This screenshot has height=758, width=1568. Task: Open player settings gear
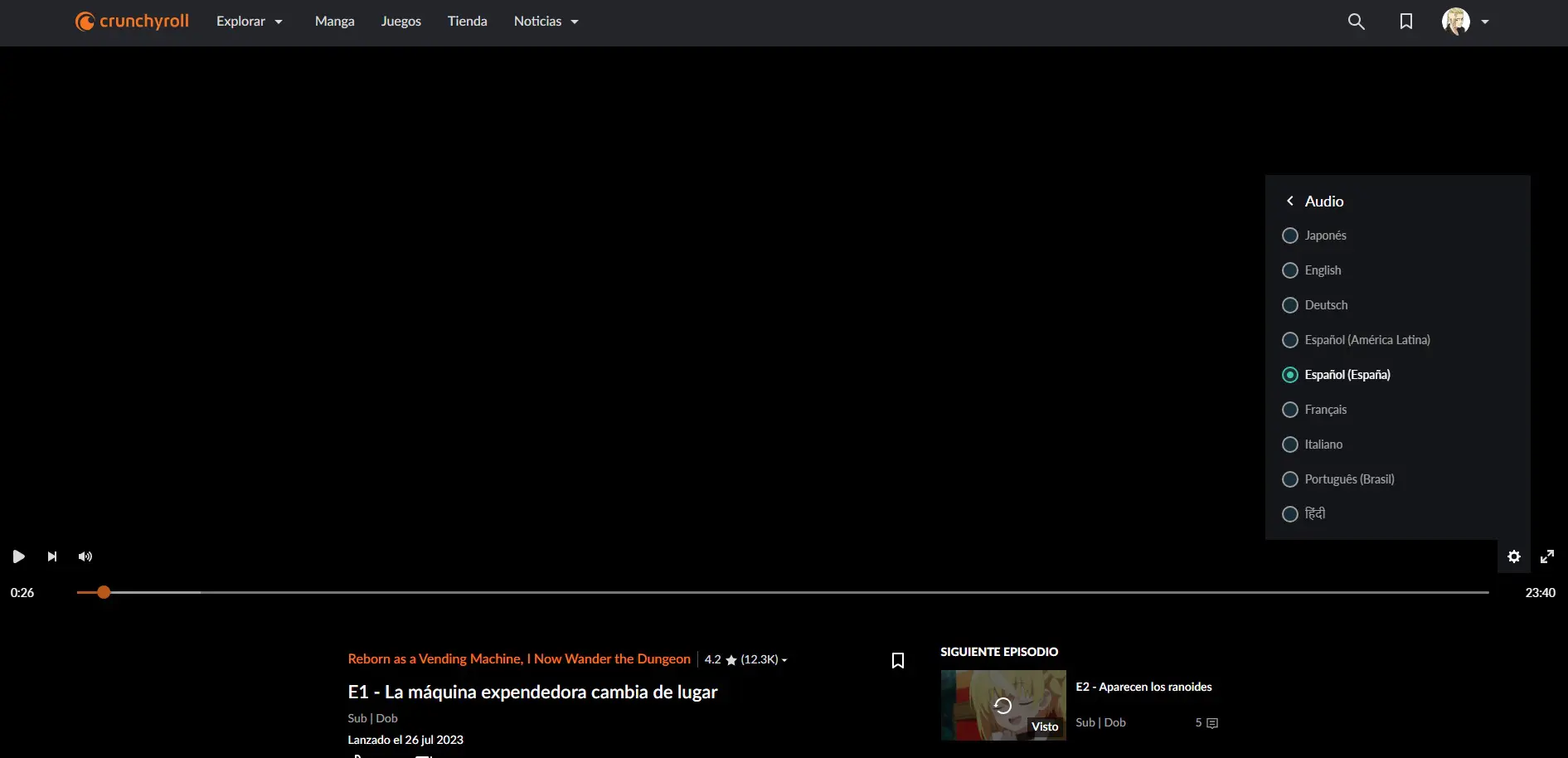pos(1514,556)
